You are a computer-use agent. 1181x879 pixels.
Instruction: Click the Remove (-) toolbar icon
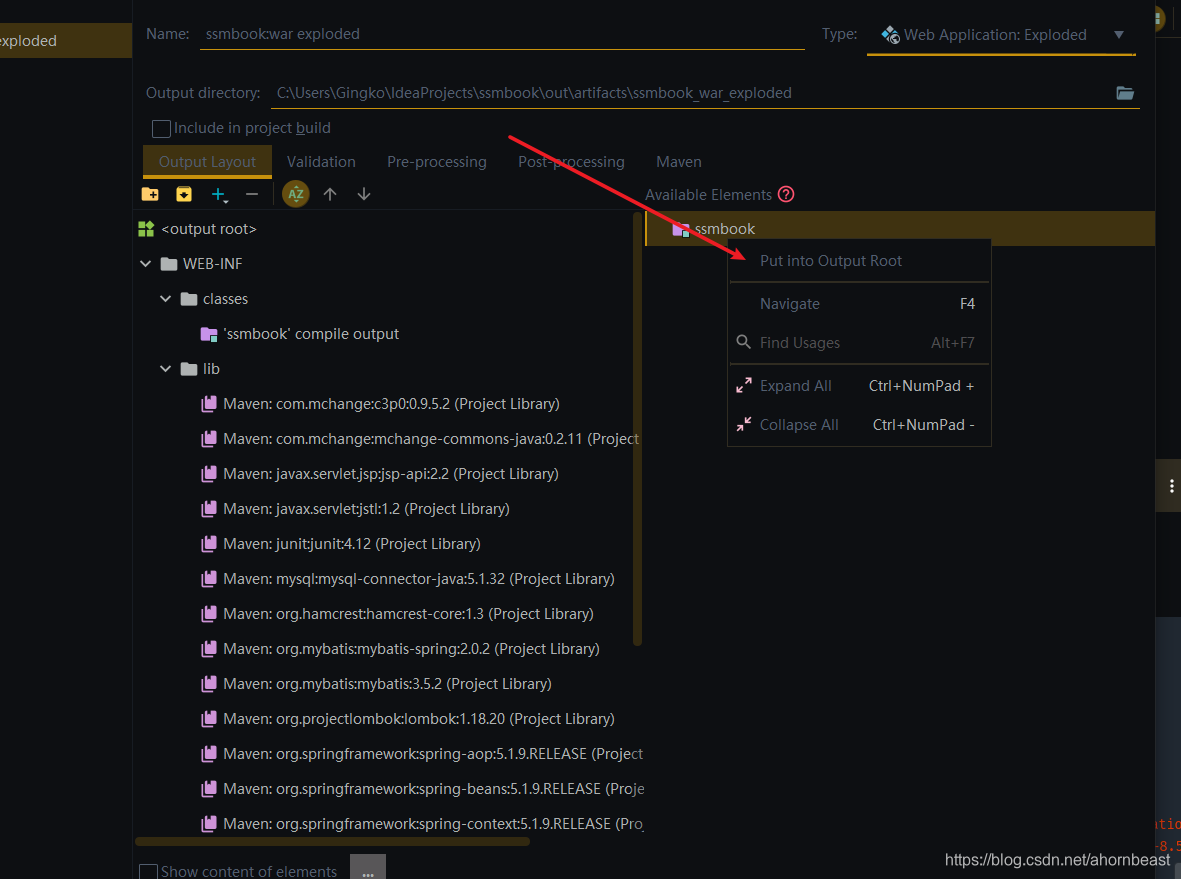point(252,193)
